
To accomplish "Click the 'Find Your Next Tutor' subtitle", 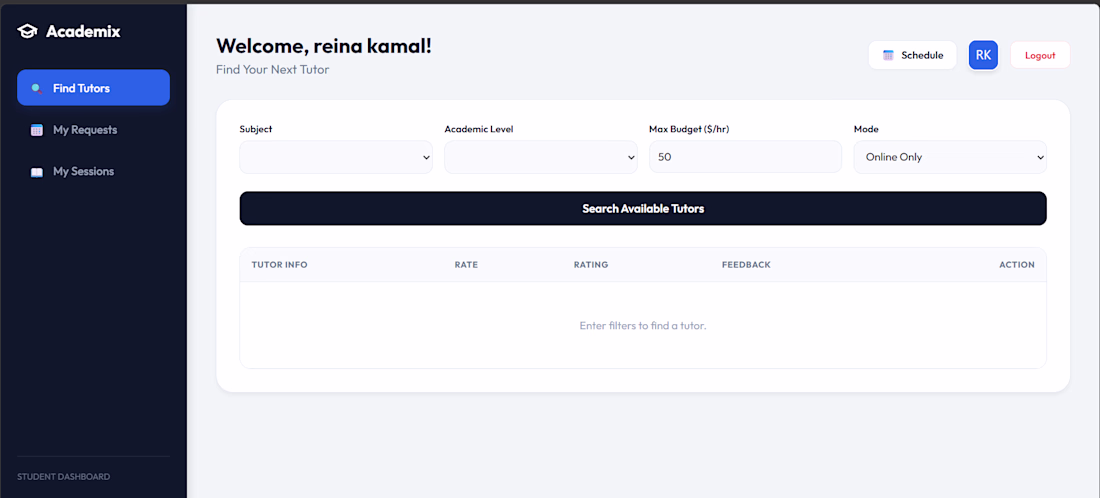I will (272, 69).
